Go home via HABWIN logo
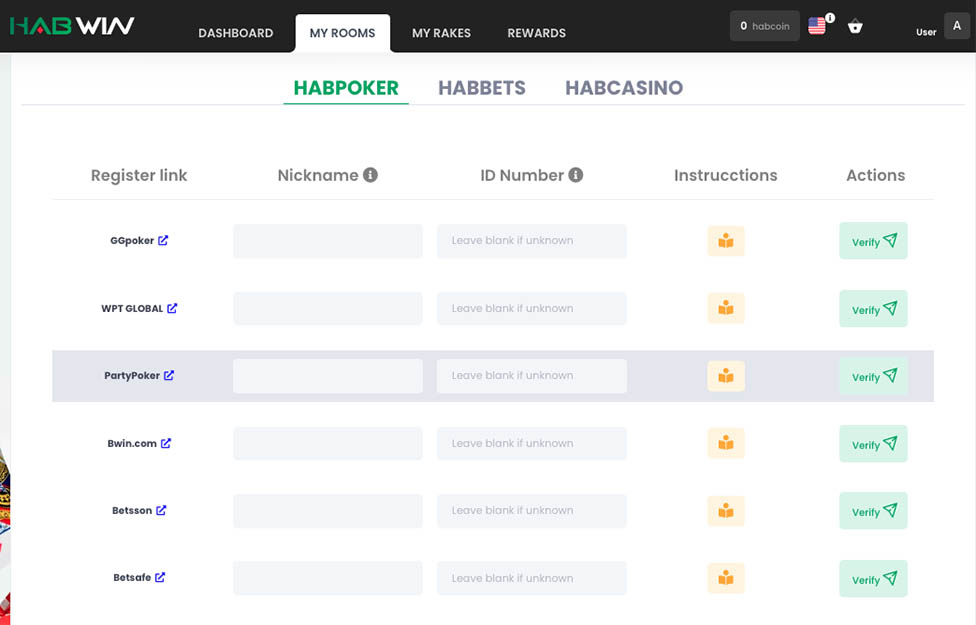The height and width of the screenshot is (625, 976). 72,26
